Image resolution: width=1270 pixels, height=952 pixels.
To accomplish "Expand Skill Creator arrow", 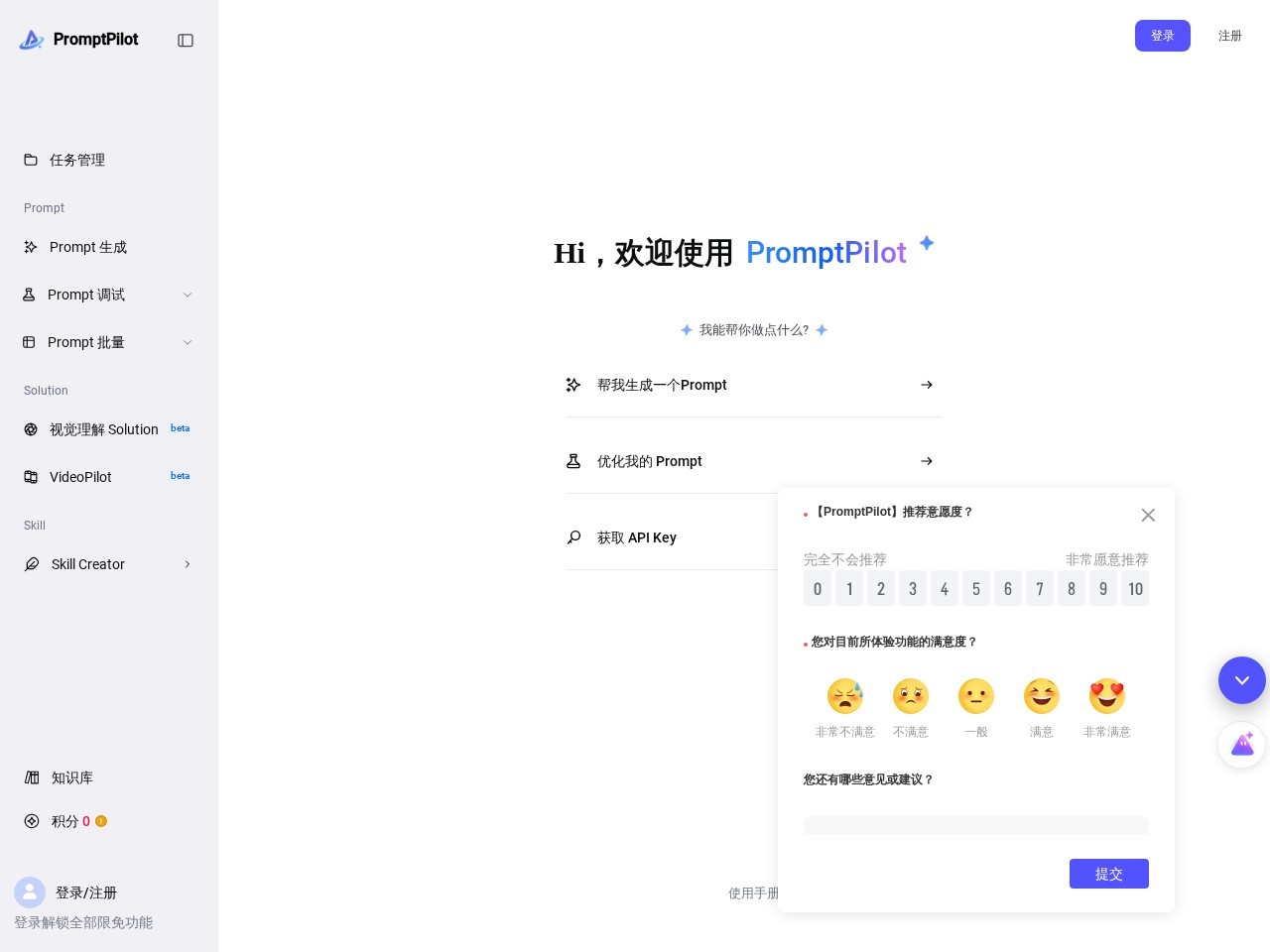I will (188, 564).
